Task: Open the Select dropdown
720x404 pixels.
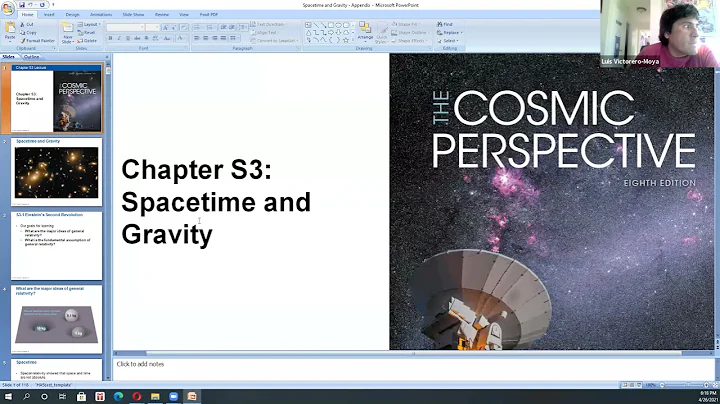Action: click(x=449, y=41)
